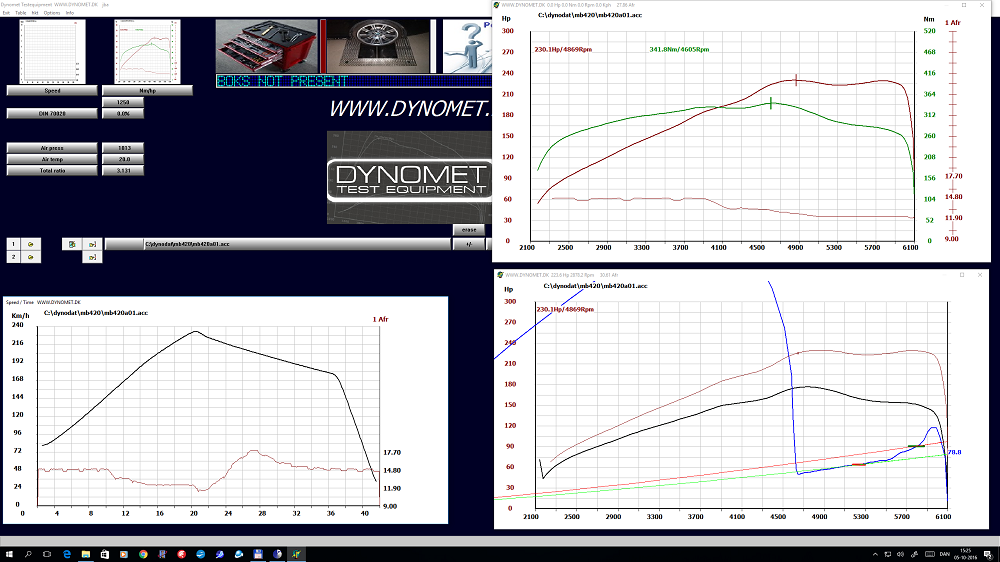This screenshot has height=562, width=1000.
Task: Switch to the Dynomet app on taskbar
Action: pos(296,554)
